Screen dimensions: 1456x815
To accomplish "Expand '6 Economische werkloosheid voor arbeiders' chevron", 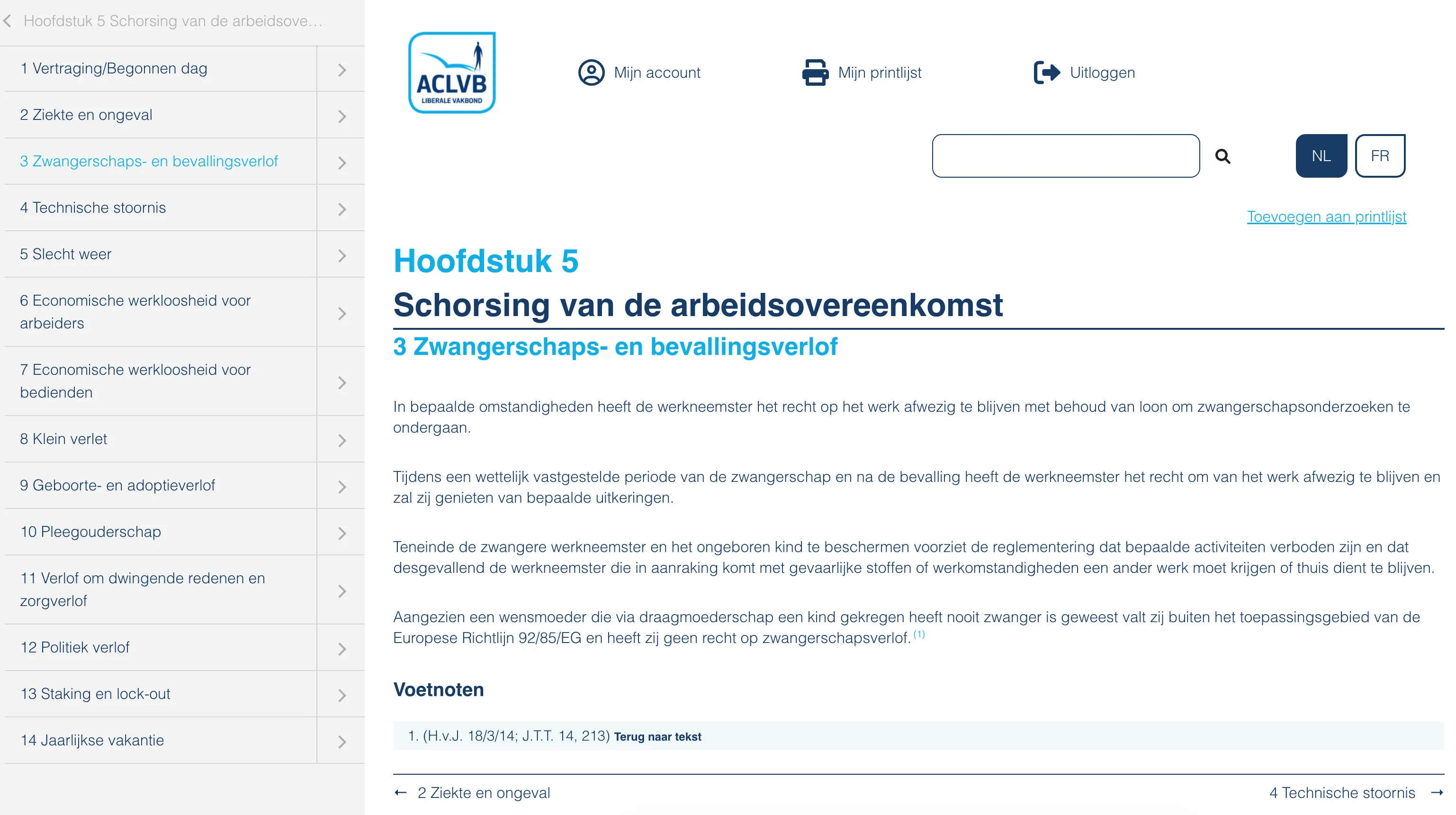I will pos(342,313).
